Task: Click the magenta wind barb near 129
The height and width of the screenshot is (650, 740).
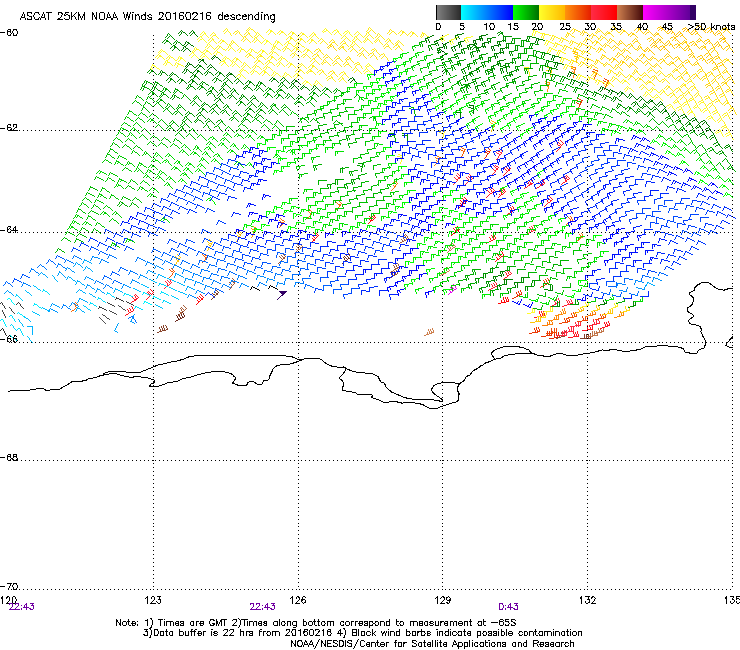Action: tap(452, 289)
